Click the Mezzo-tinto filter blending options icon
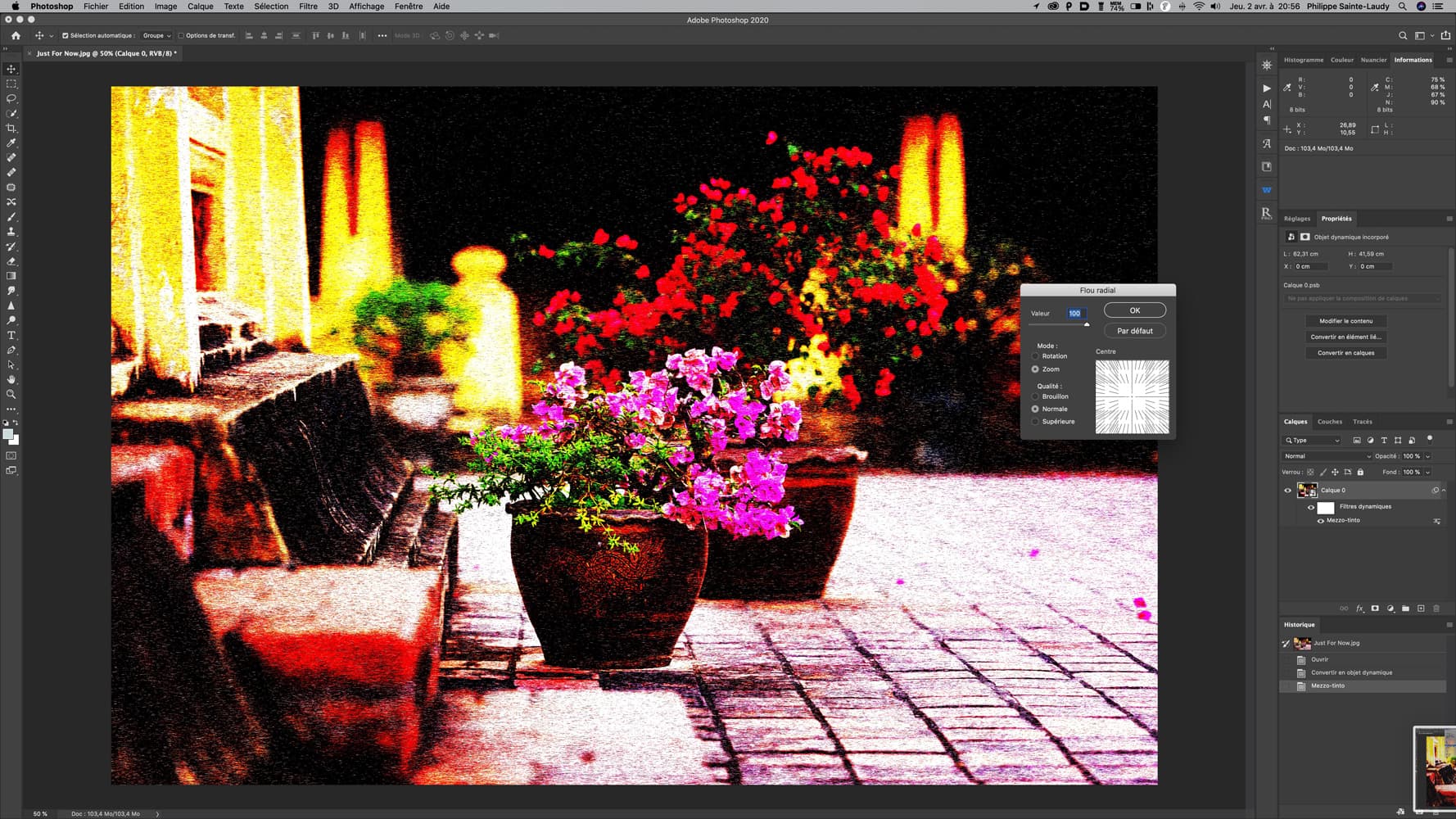Screen dimensions: 1456x819 [1436, 521]
